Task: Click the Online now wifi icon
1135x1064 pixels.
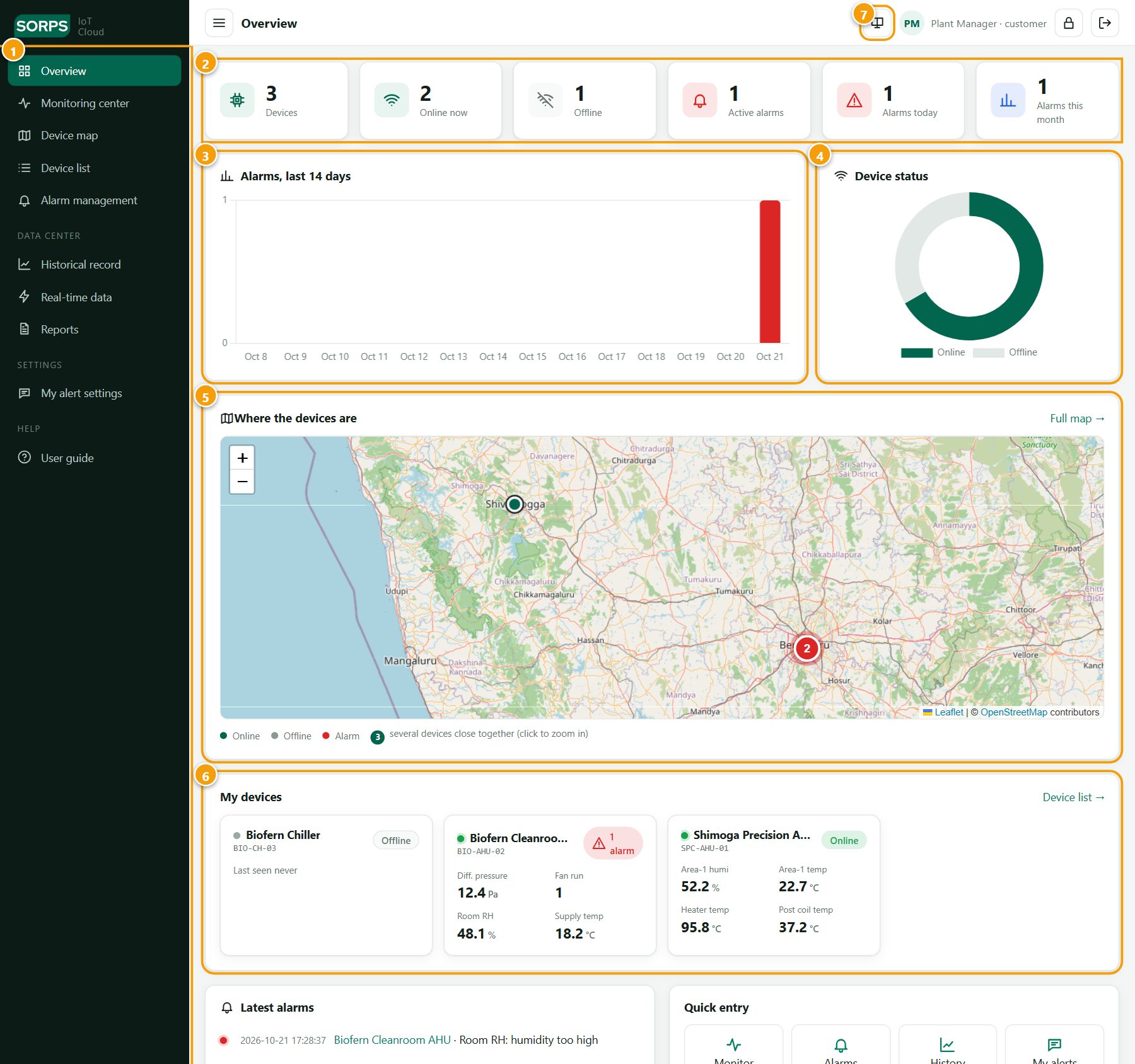Action: (x=392, y=100)
